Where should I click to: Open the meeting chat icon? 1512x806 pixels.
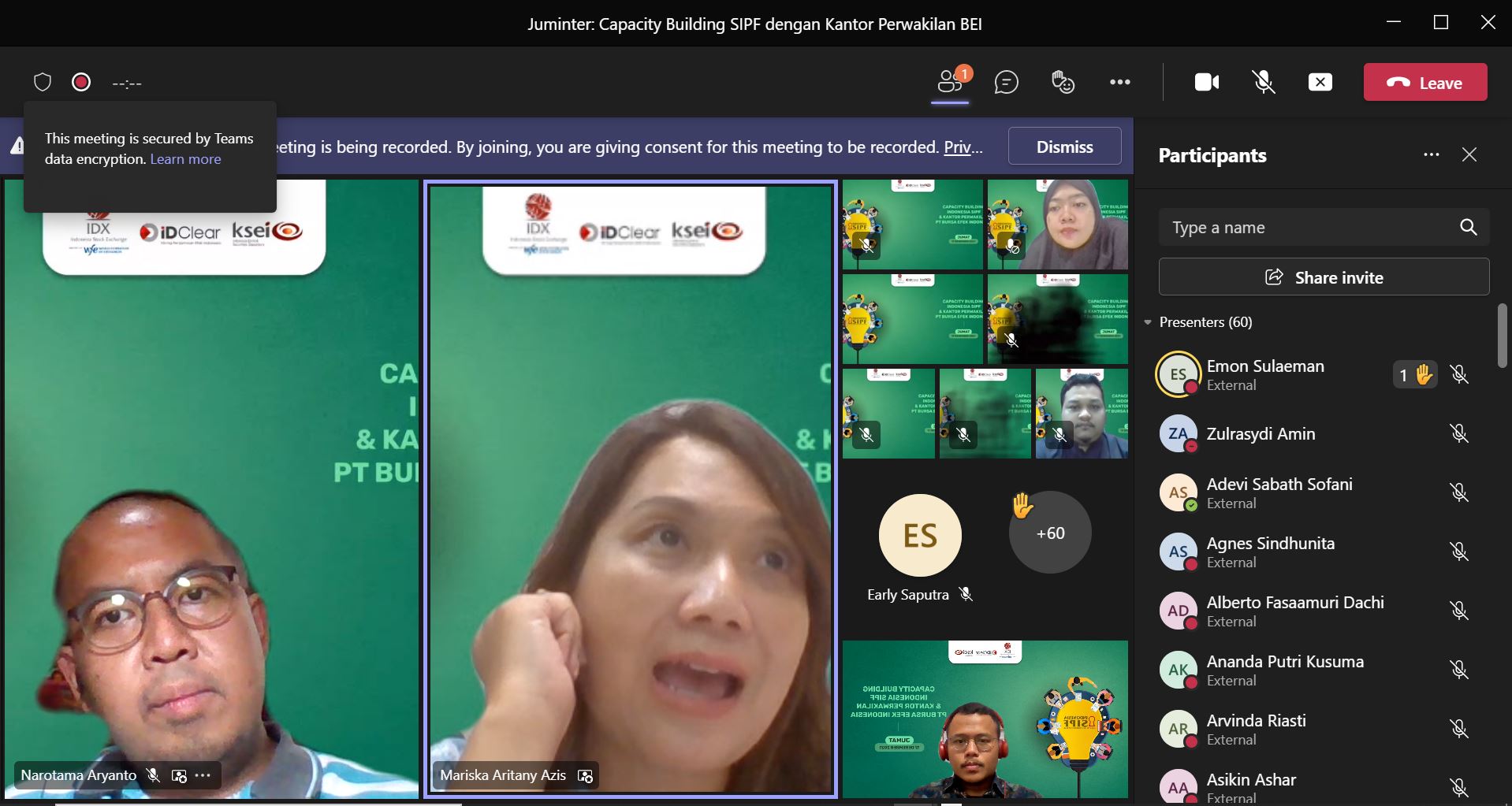tap(1006, 83)
